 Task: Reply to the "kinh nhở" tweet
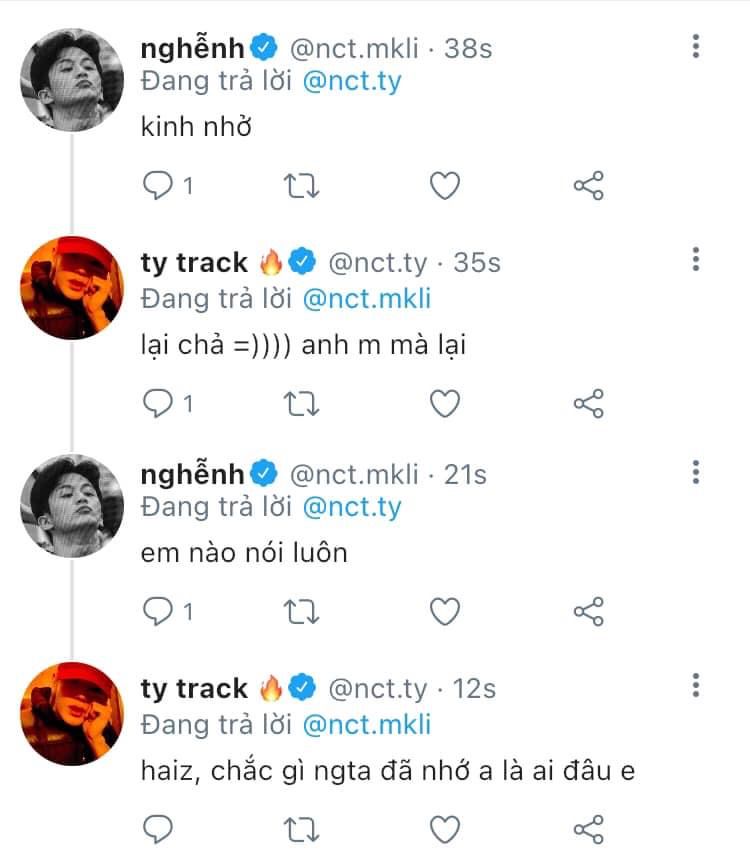[159, 186]
